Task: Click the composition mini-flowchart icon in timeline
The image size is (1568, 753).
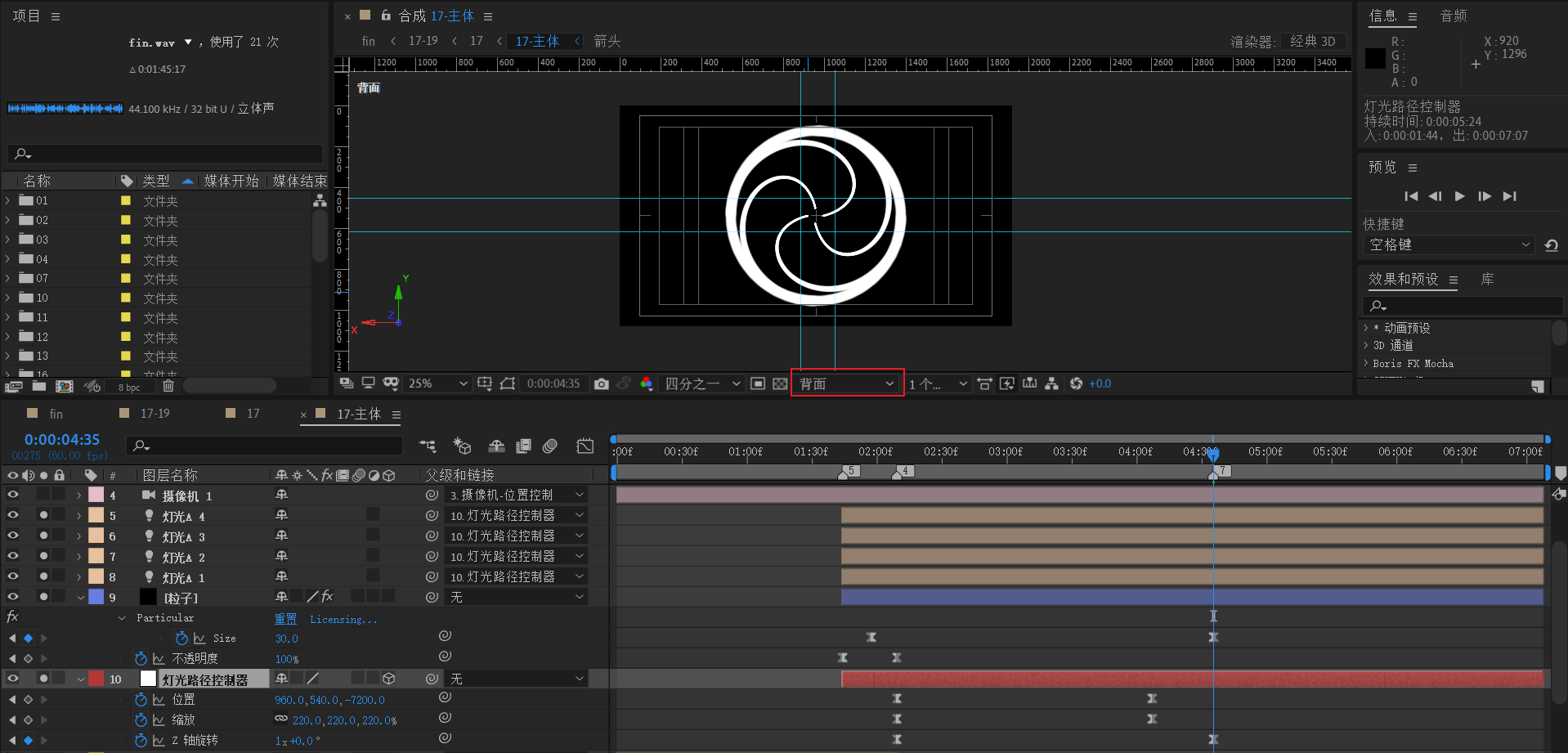Action: [x=428, y=446]
